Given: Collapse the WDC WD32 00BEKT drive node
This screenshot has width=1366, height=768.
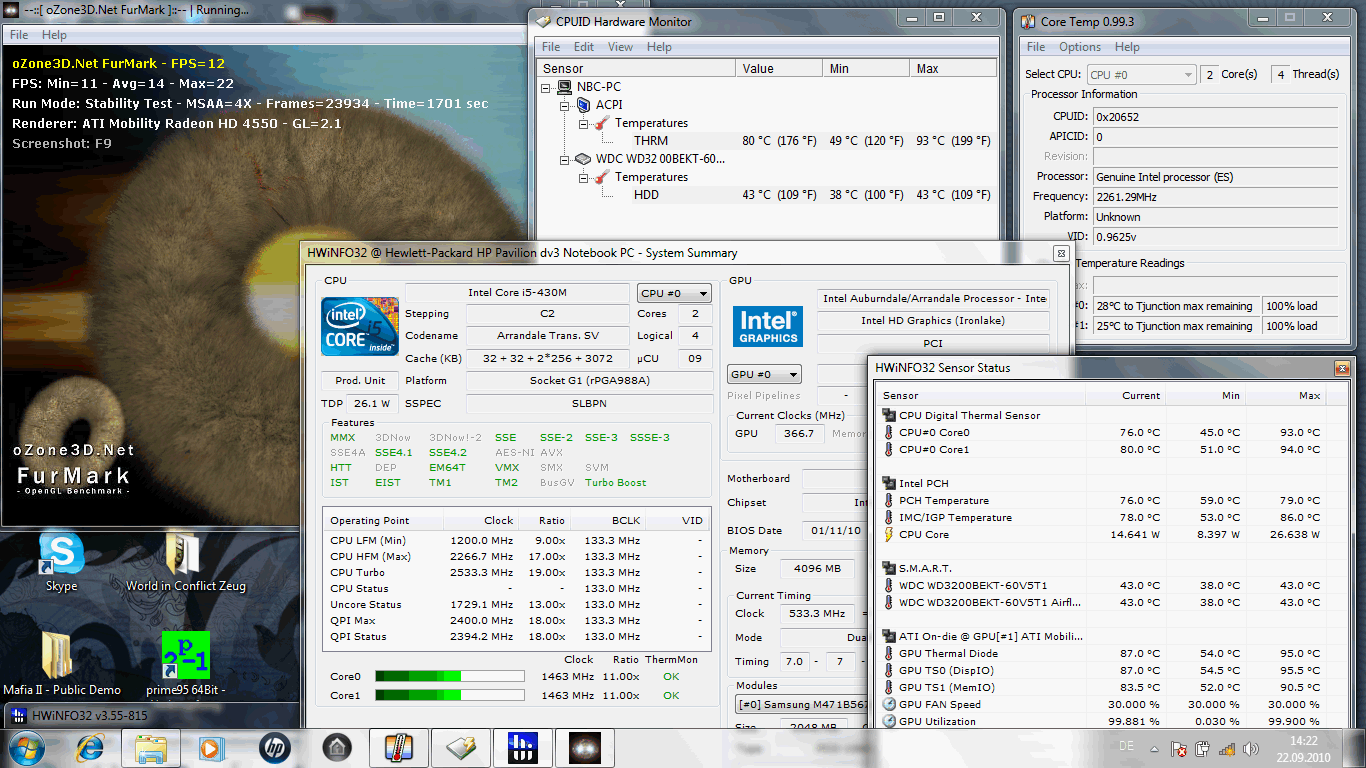Looking at the screenshot, I should (565, 159).
